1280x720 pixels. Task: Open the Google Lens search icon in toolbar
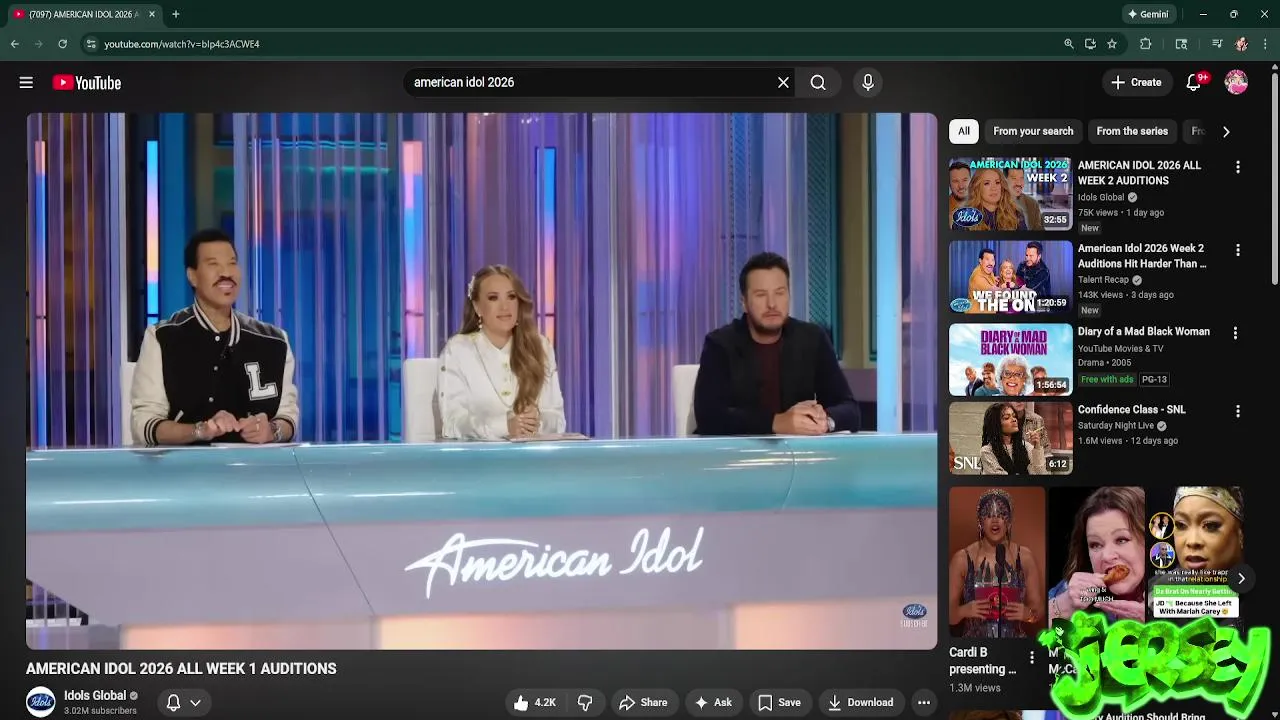pyautogui.click(x=1181, y=44)
